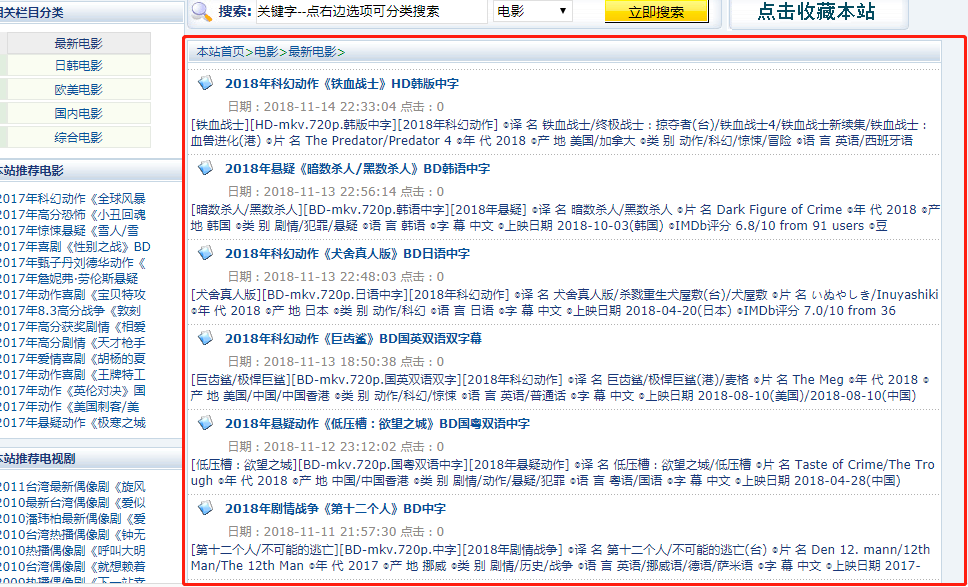Open 2018年剧情战争《第十二个人》BD中字 link
The width and height of the screenshot is (968, 587).
pos(335,510)
